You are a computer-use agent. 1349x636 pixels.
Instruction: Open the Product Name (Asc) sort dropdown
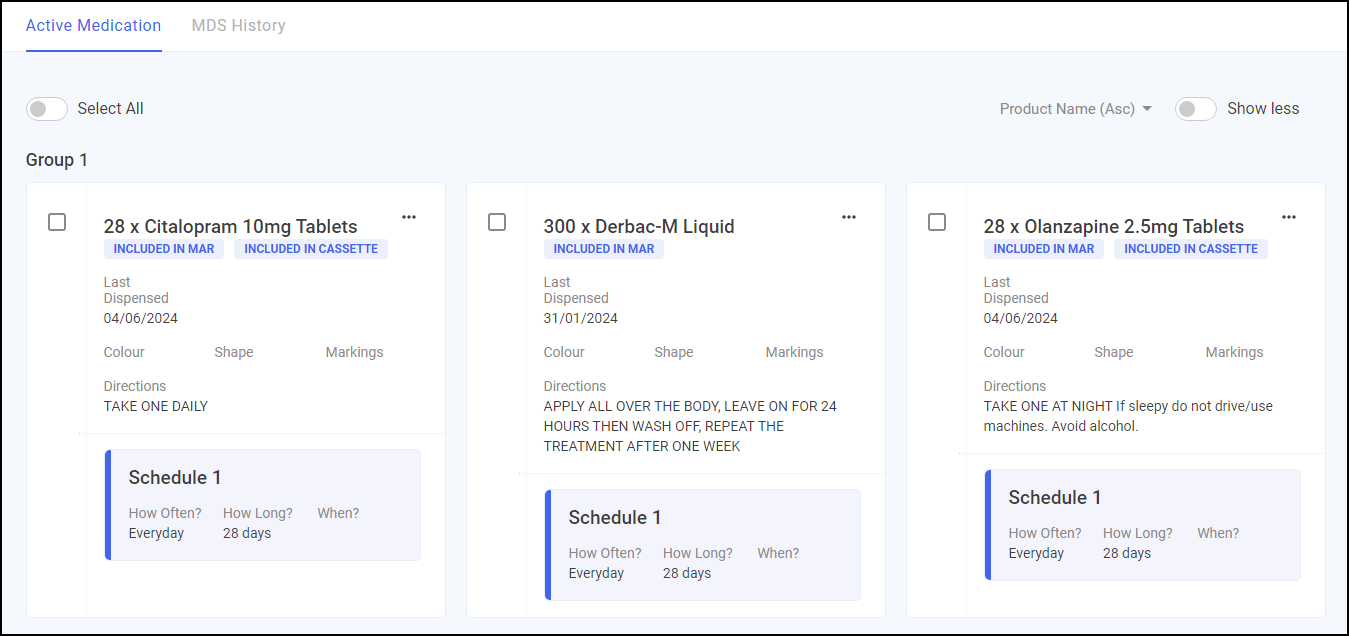tap(1076, 109)
